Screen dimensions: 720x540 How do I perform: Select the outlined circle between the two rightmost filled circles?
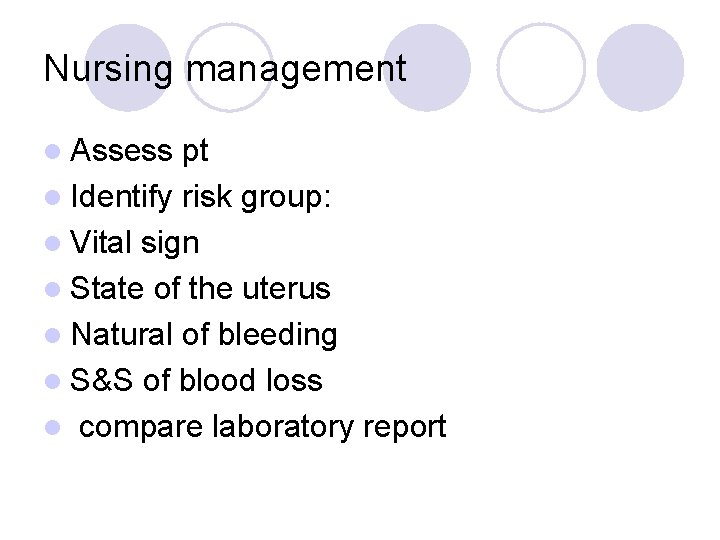pyautogui.click(x=540, y=68)
